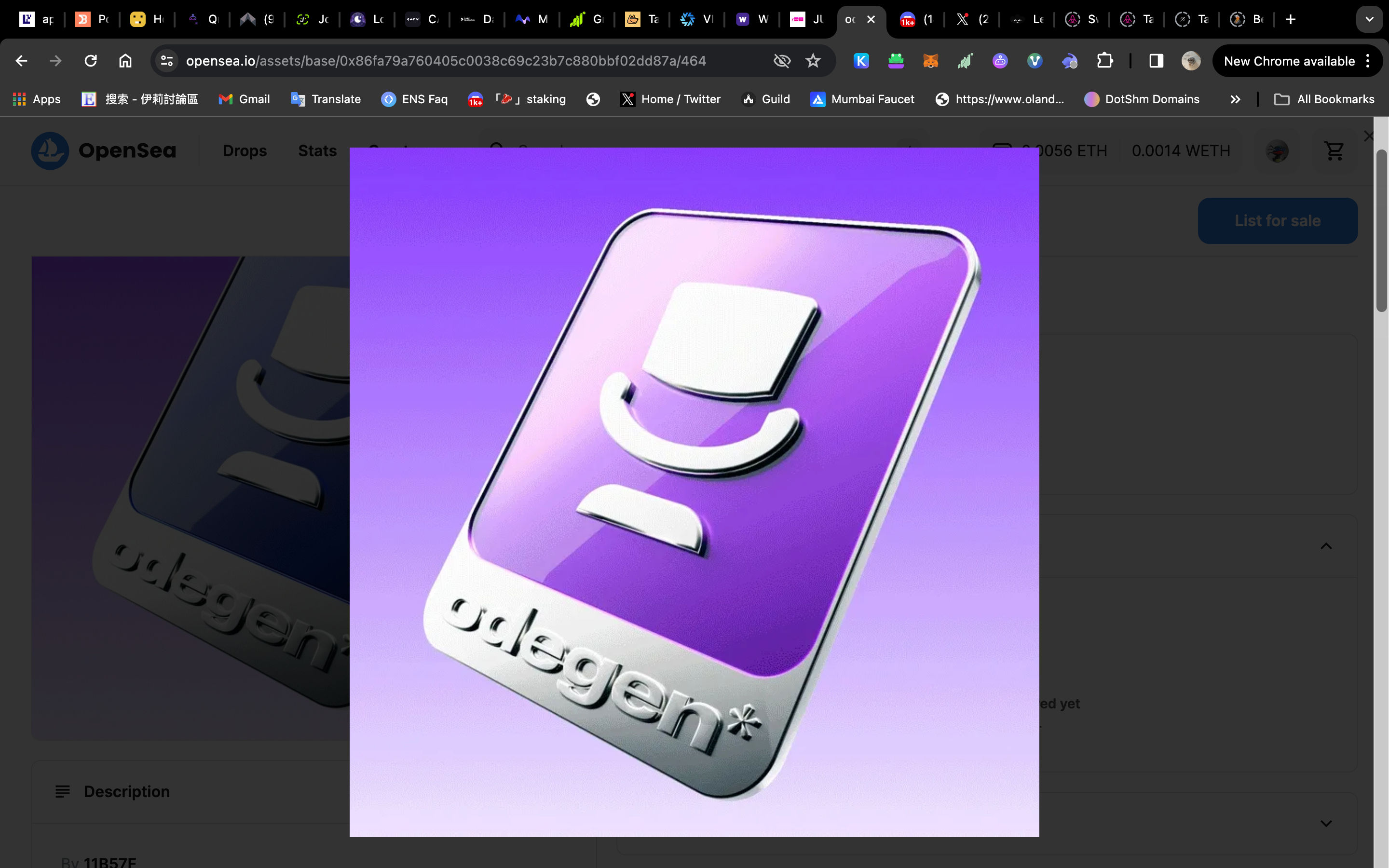Open the https://www.oland... bookmark
1389x868 pixels.
999,99
